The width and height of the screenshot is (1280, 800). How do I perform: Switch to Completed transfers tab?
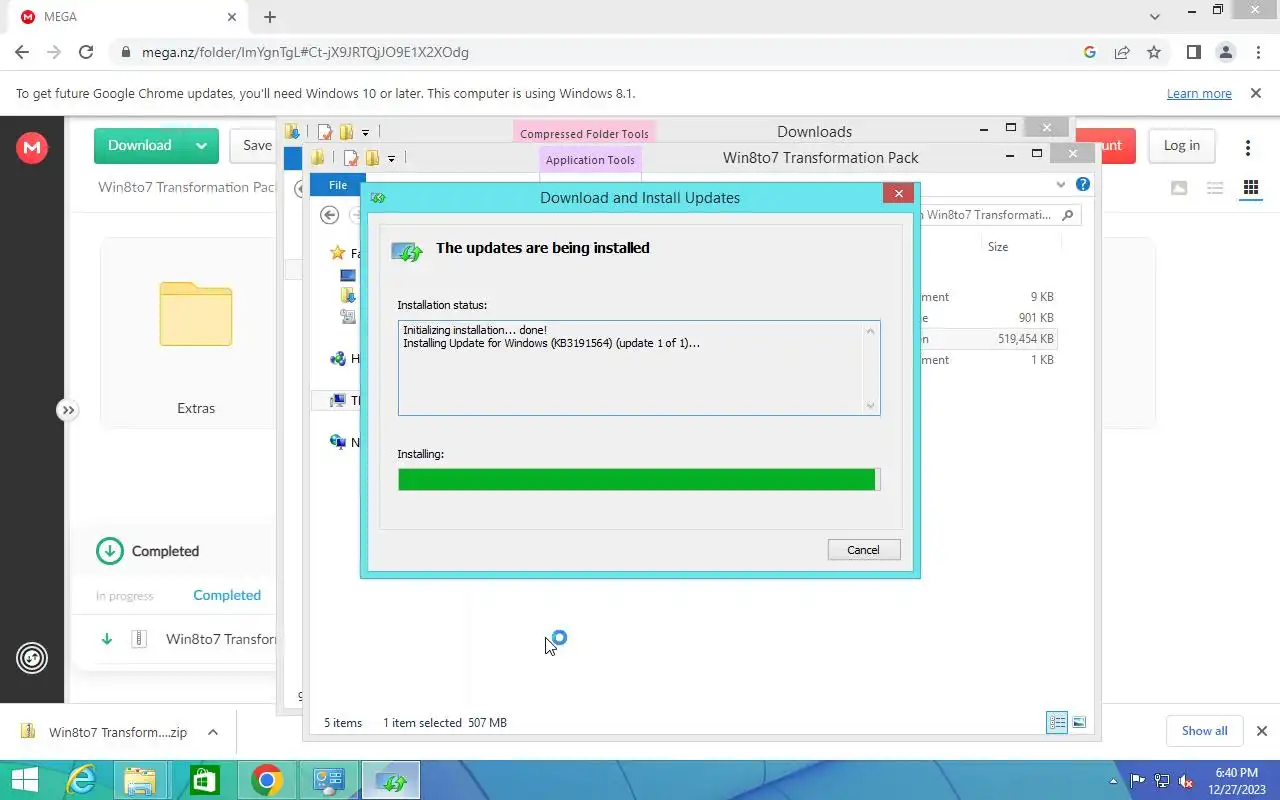(x=227, y=595)
